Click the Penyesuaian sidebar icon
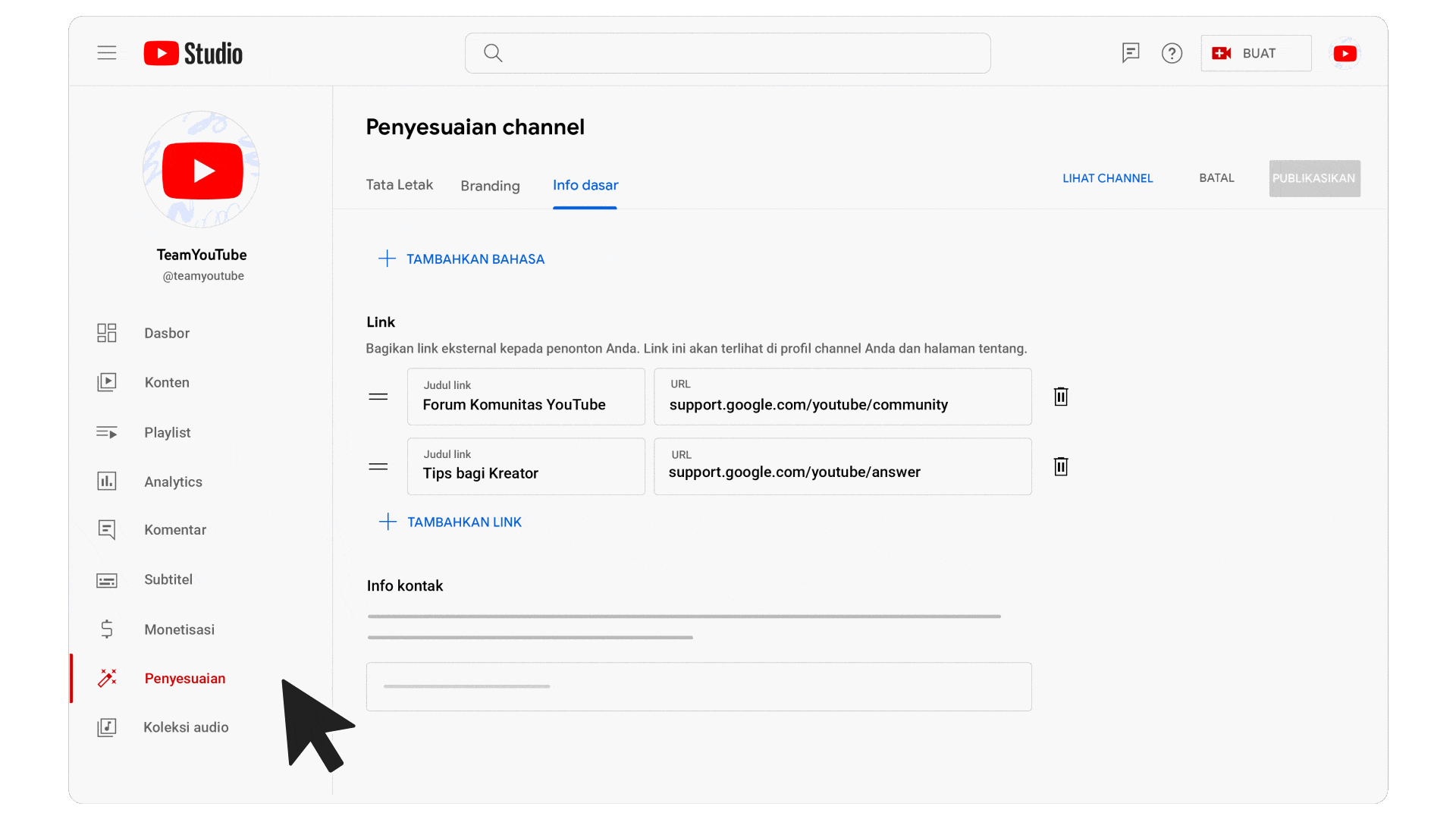1456x819 pixels. (x=106, y=678)
